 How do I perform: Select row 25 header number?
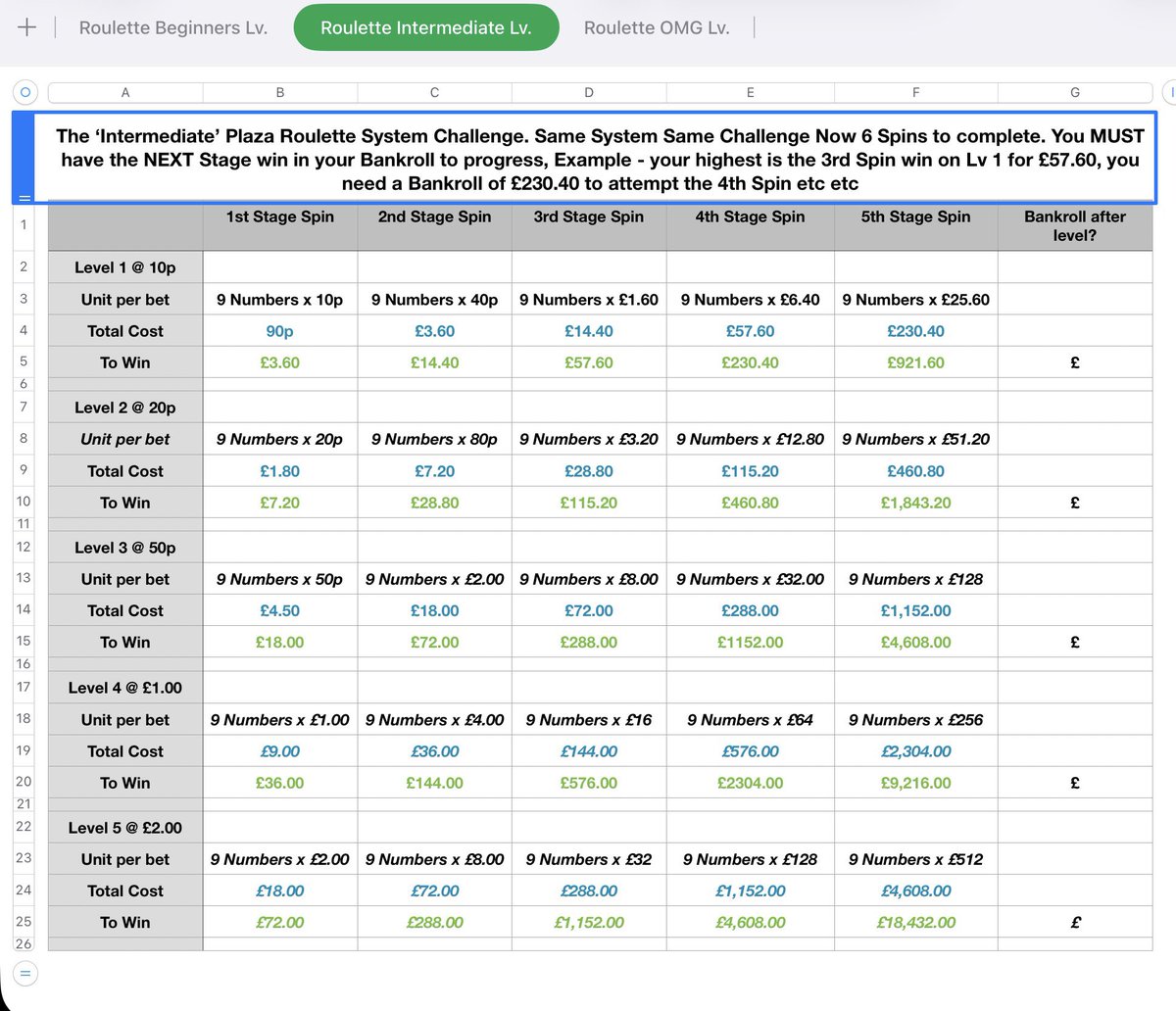24,922
